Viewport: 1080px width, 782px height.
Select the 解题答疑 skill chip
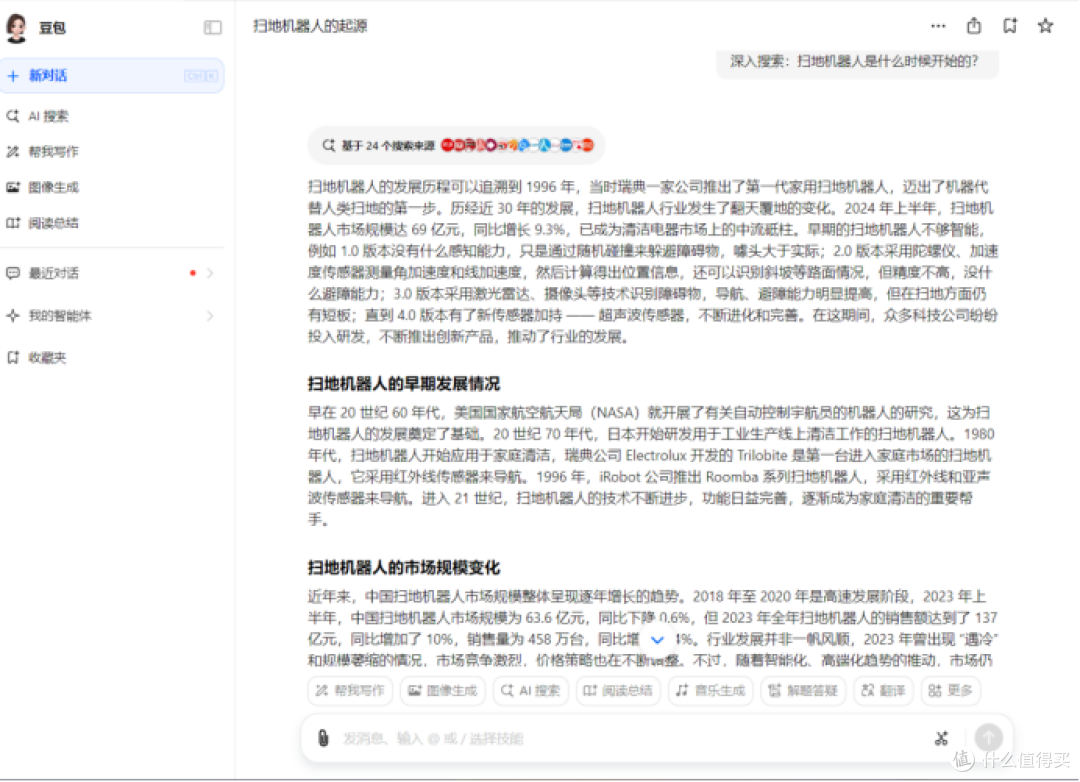(802, 690)
